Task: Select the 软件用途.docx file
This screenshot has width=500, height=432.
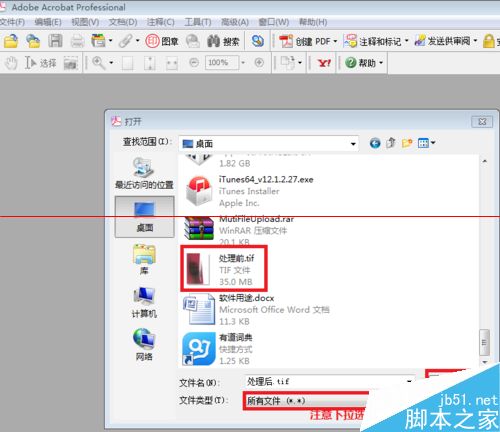Action: pyautogui.click(x=257, y=309)
